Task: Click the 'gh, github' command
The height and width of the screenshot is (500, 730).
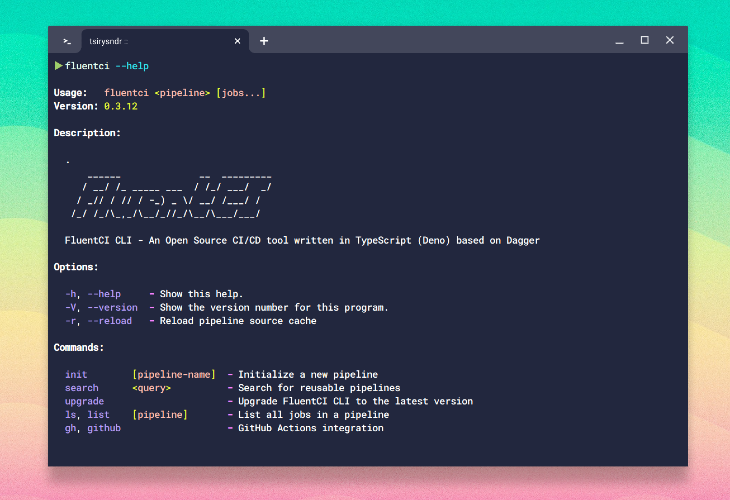Action: (93, 428)
